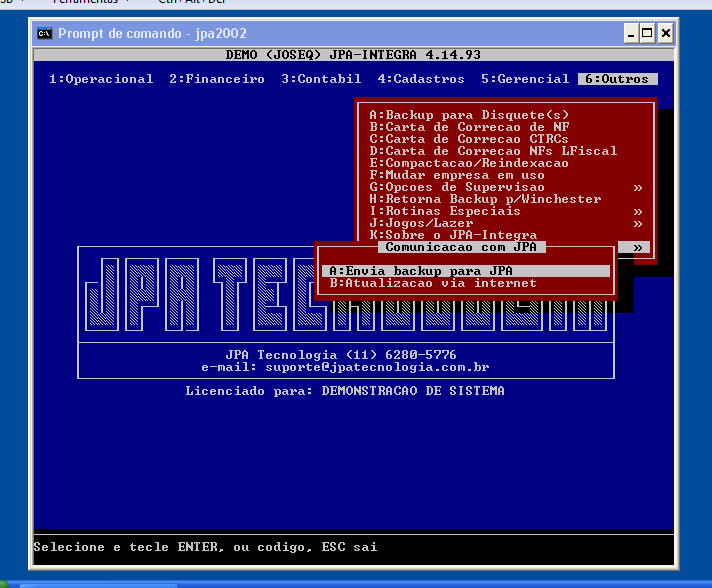
Task: Expand arrow beside Comunicacao com JPA
Action: pyautogui.click(x=638, y=247)
